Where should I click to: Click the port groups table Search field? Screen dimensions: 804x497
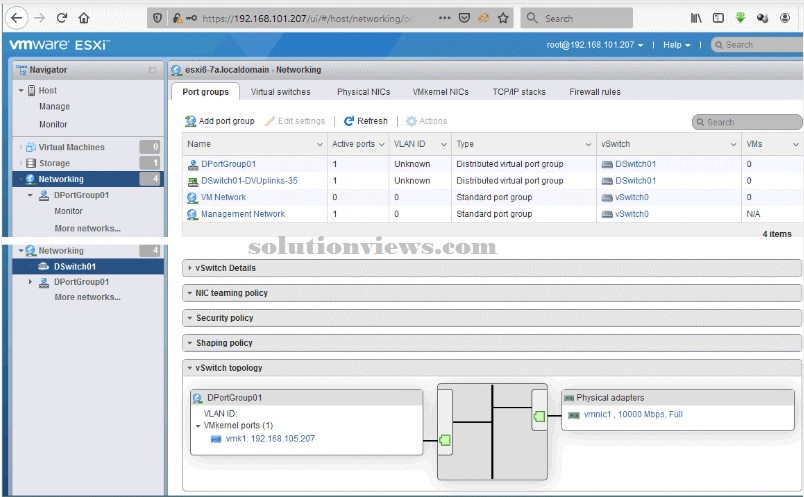pyautogui.click(x=747, y=122)
